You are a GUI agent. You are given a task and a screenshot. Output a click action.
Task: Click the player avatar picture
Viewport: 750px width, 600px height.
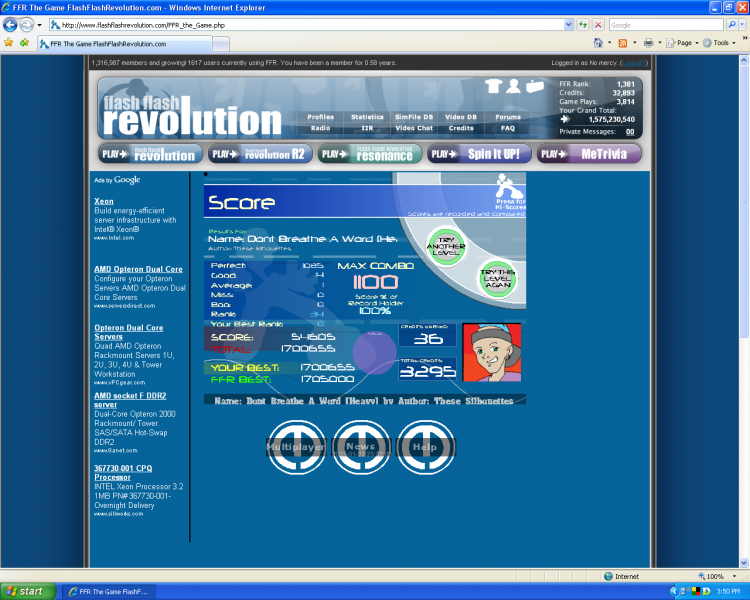(x=492, y=353)
